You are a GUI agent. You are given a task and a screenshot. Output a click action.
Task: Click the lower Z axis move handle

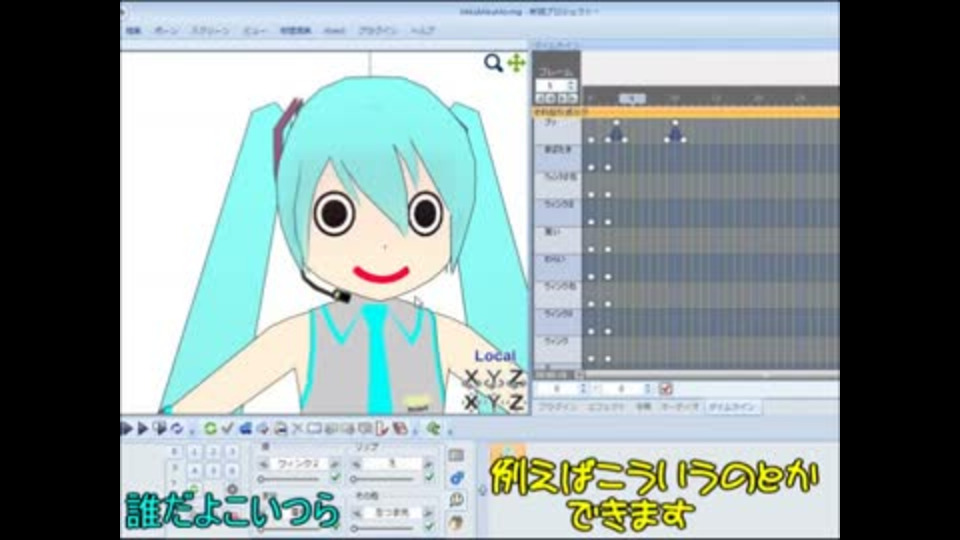[516, 402]
